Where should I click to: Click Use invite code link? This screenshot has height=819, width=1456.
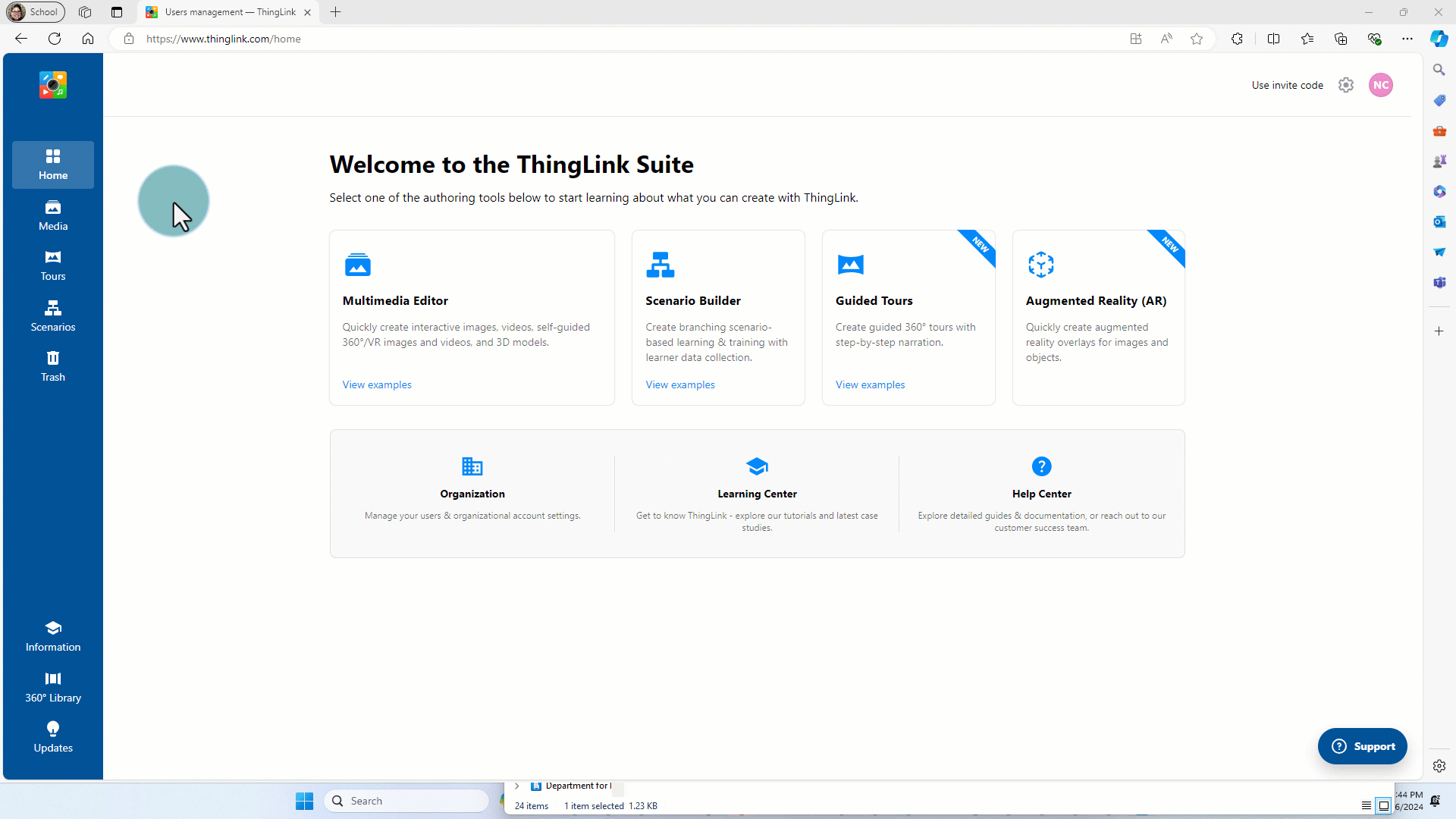(1287, 85)
